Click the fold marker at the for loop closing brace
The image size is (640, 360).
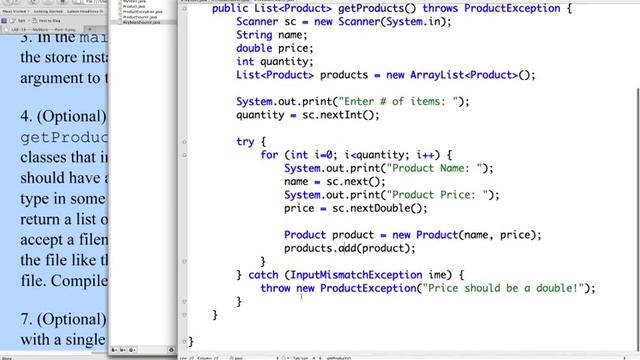[x=184, y=262]
